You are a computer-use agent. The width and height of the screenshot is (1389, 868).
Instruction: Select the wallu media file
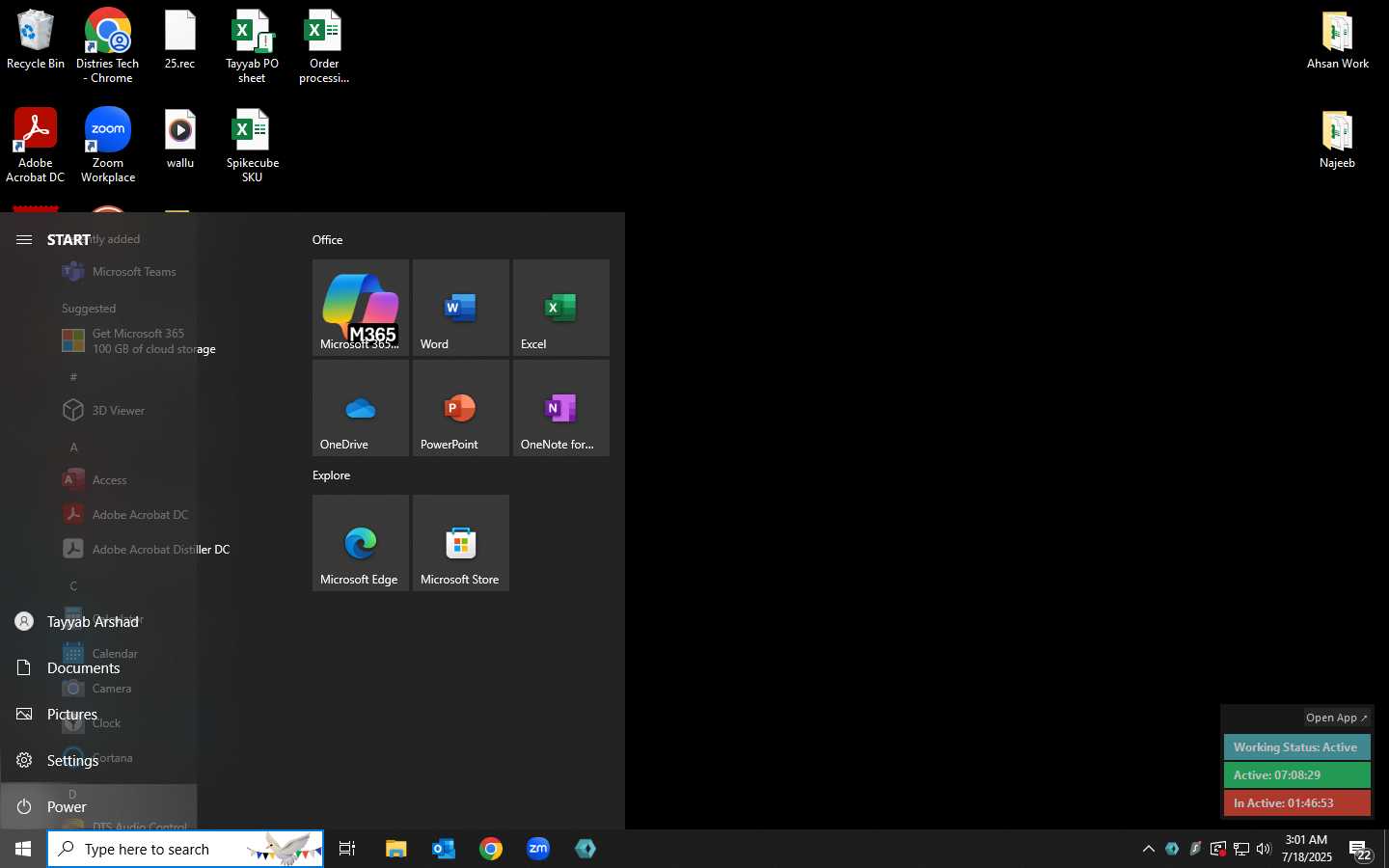pos(179,140)
